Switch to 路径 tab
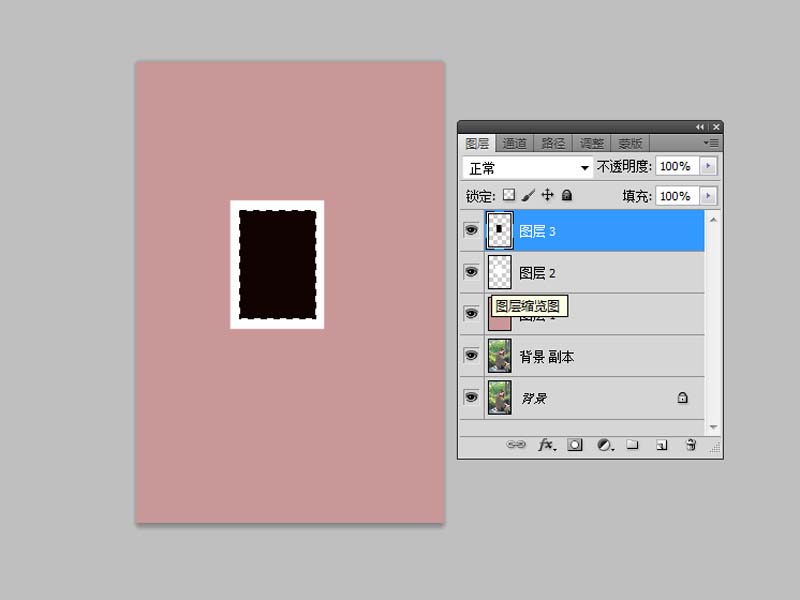The height and width of the screenshot is (600, 800). [553, 143]
